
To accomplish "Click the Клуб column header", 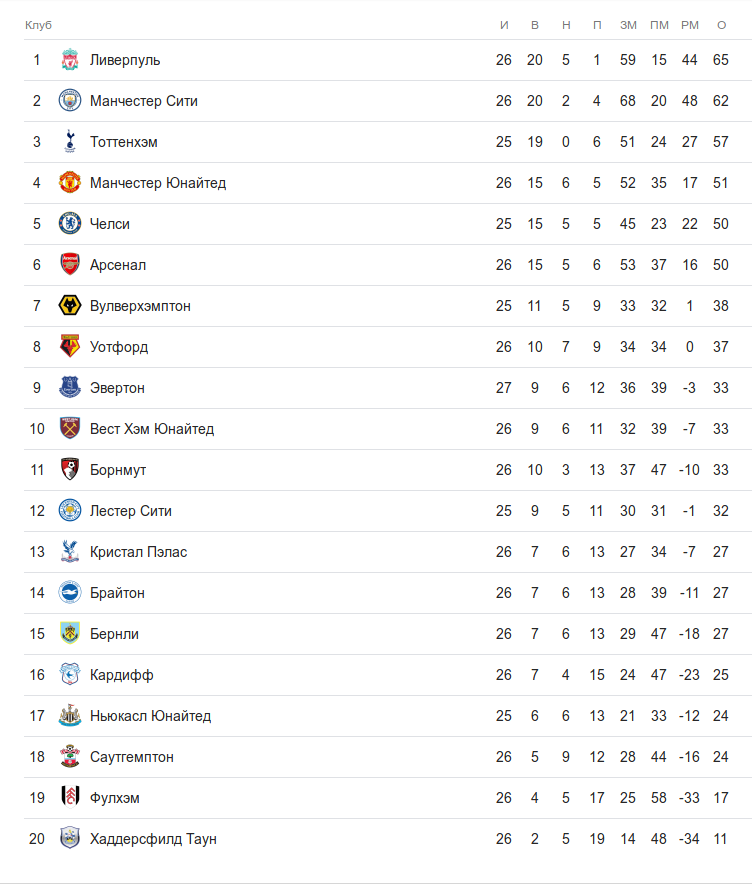I will 38,24.
